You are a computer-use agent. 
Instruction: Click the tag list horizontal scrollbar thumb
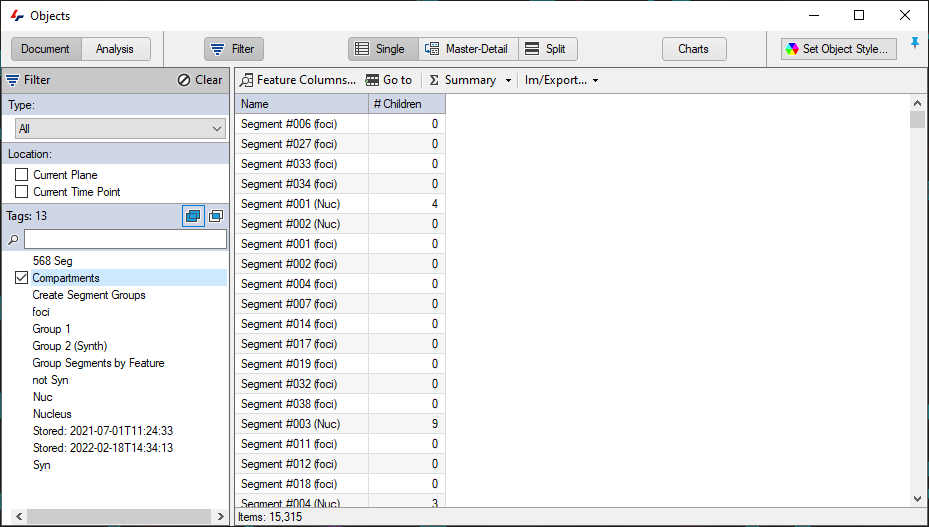pos(119,516)
